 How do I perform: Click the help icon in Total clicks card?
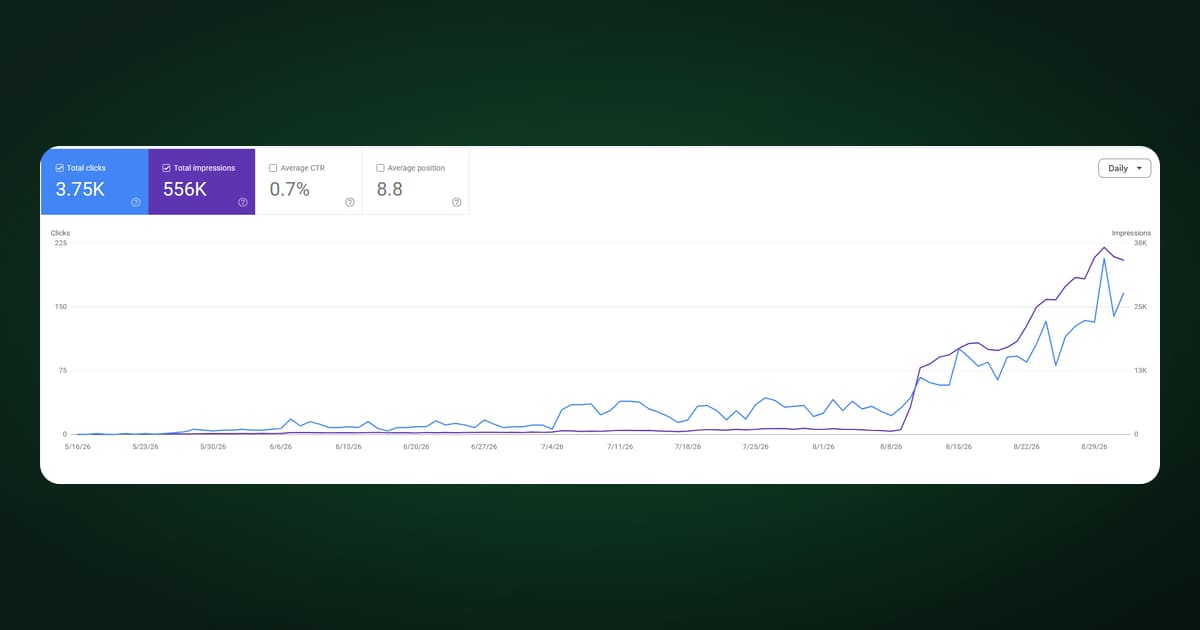click(136, 202)
